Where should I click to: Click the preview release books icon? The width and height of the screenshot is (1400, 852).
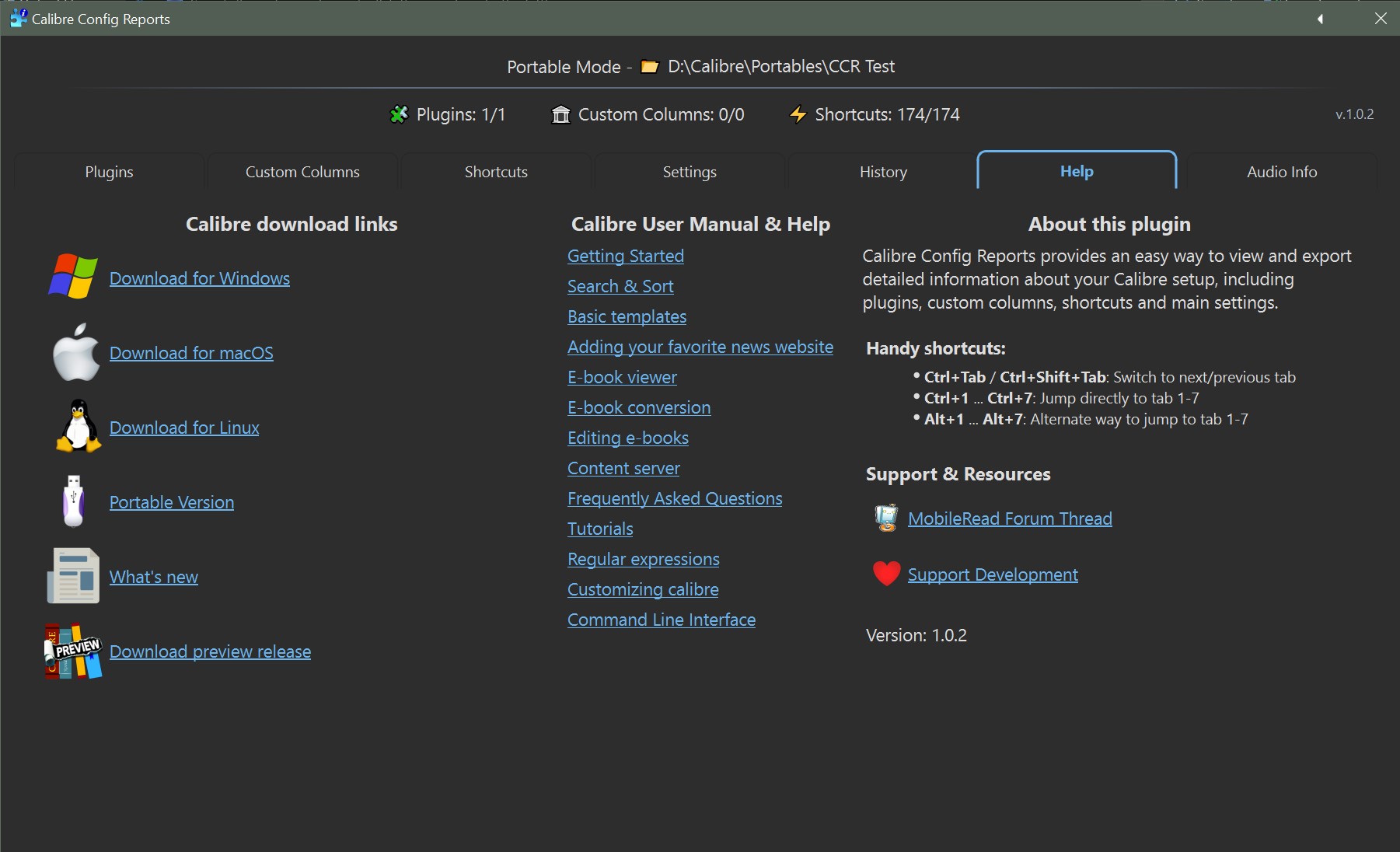[x=74, y=651]
